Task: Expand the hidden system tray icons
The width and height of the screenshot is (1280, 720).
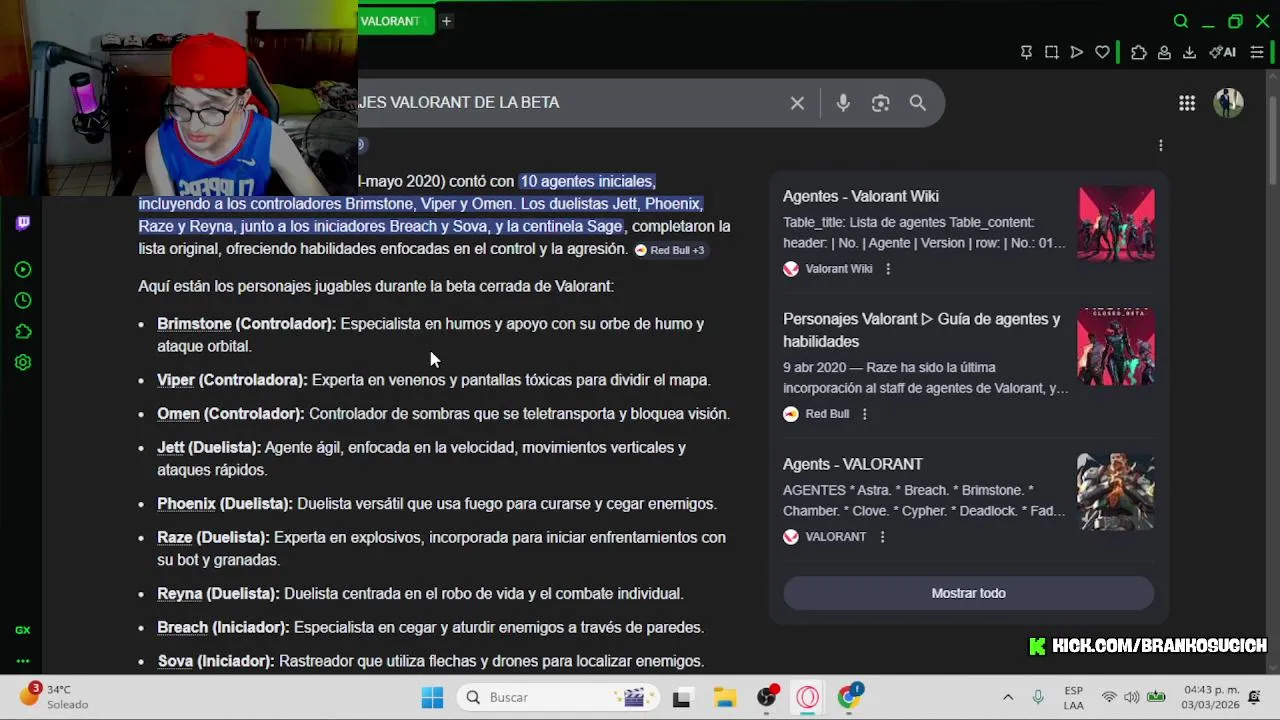Action: click(1008, 697)
